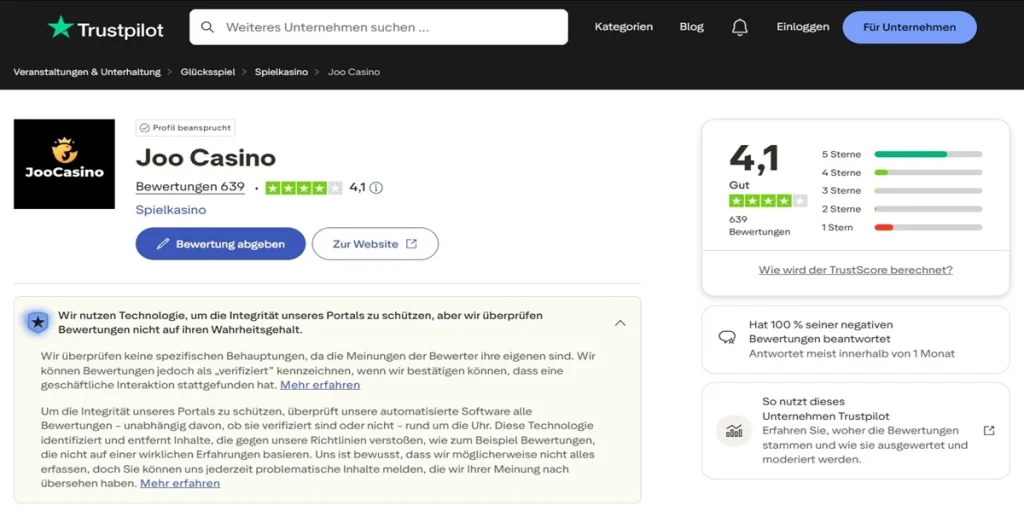
Task: Click the big '4,1' TrustScore number
Action: point(754,158)
